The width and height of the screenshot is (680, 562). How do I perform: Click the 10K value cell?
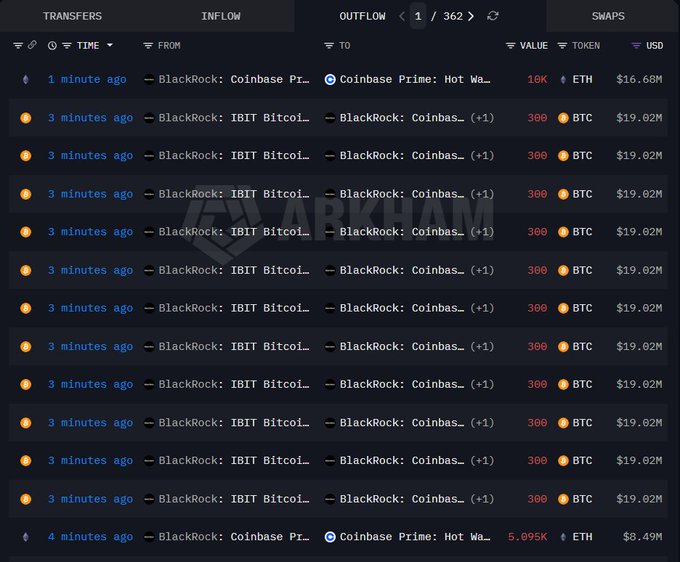[537, 79]
